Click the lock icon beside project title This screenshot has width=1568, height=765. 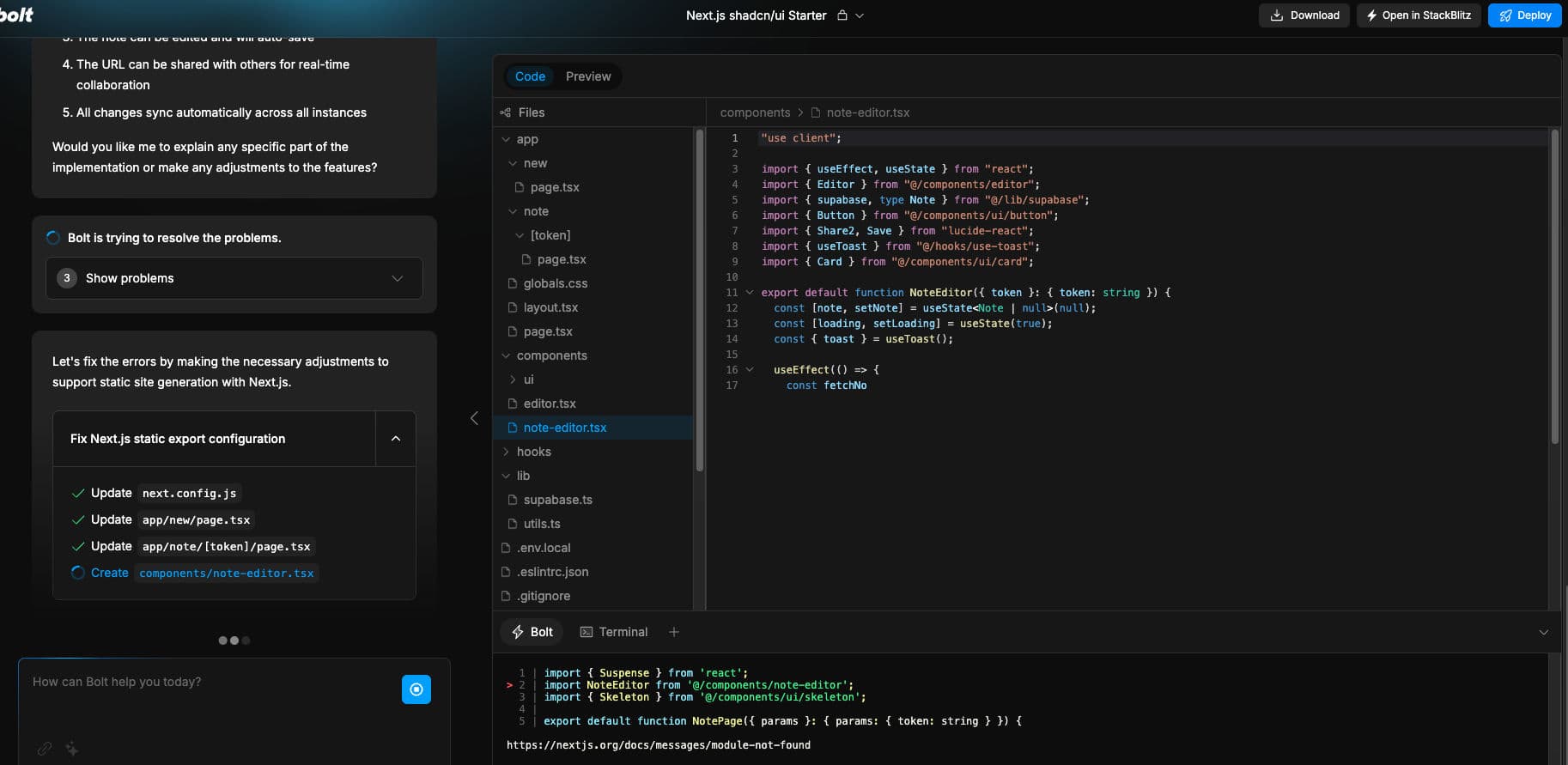pos(842,15)
